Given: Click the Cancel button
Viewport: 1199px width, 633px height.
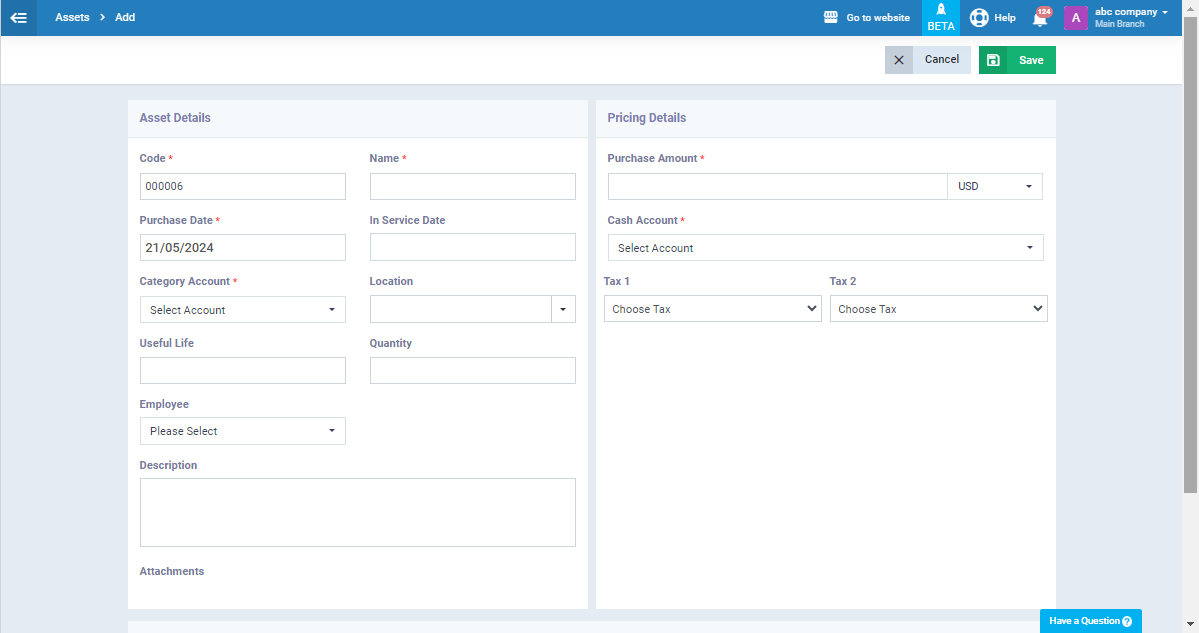Looking at the screenshot, I should [928, 60].
